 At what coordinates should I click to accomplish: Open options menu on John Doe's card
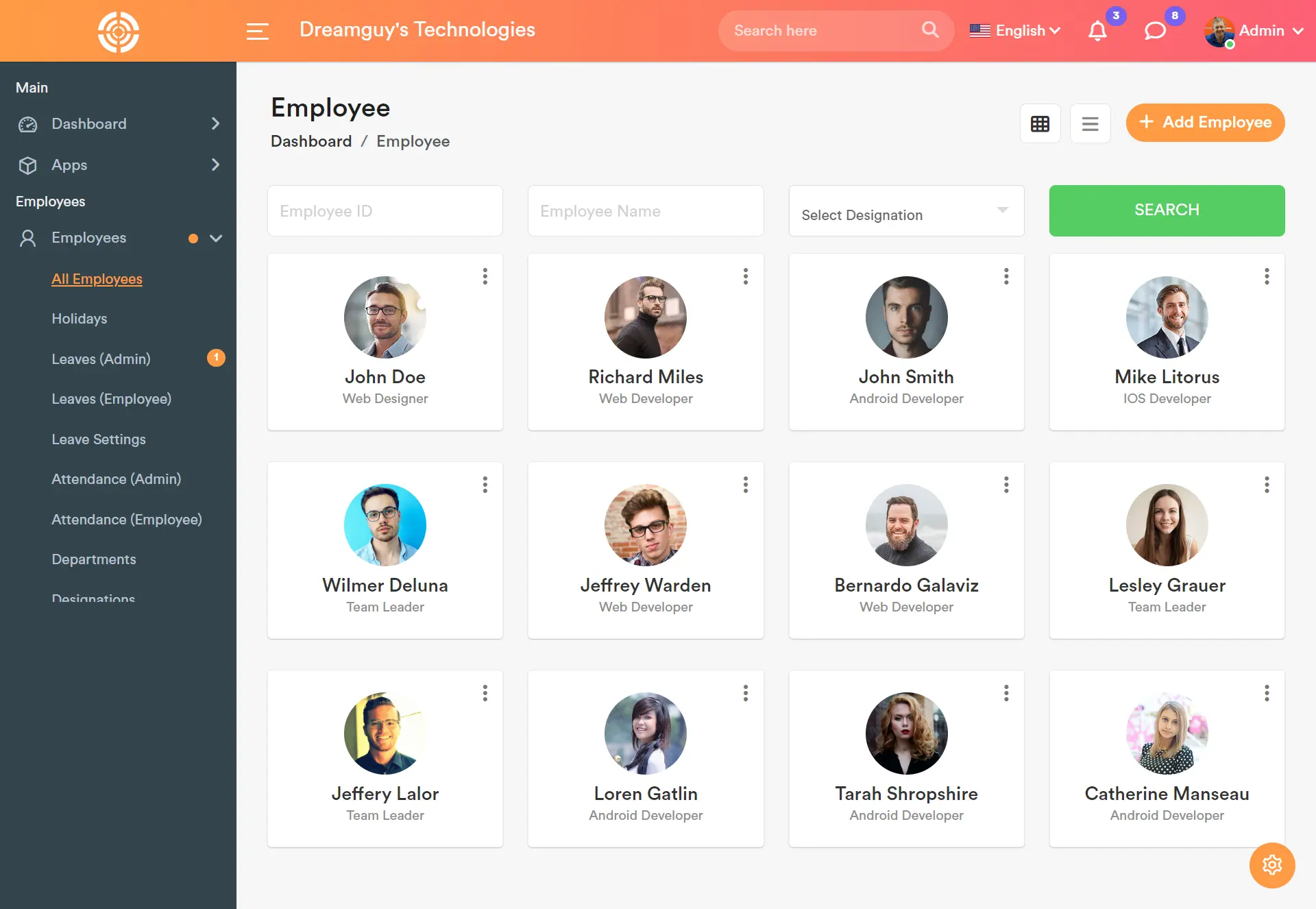(485, 276)
